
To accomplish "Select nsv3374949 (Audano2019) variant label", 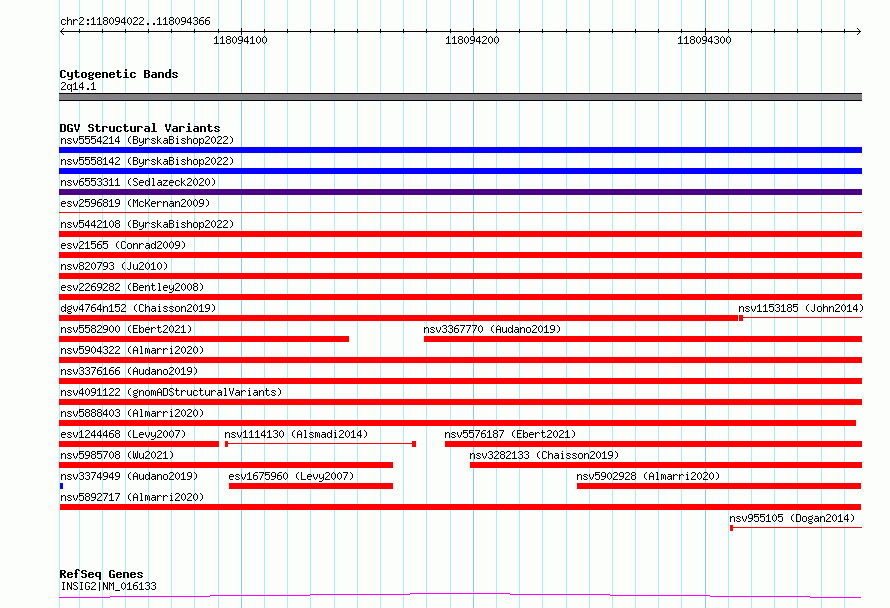I will point(129,476).
